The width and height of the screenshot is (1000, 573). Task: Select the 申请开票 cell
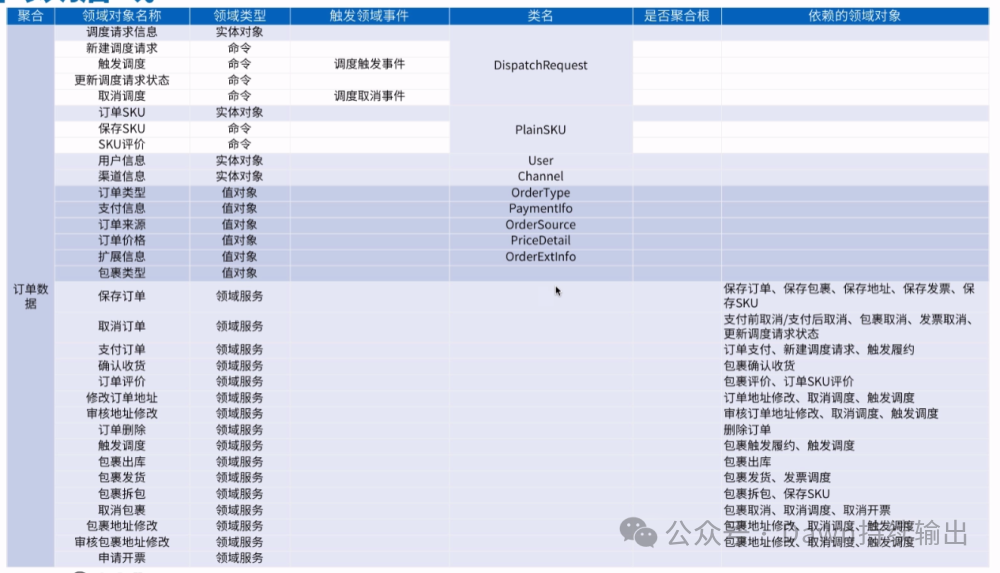(x=122, y=558)
